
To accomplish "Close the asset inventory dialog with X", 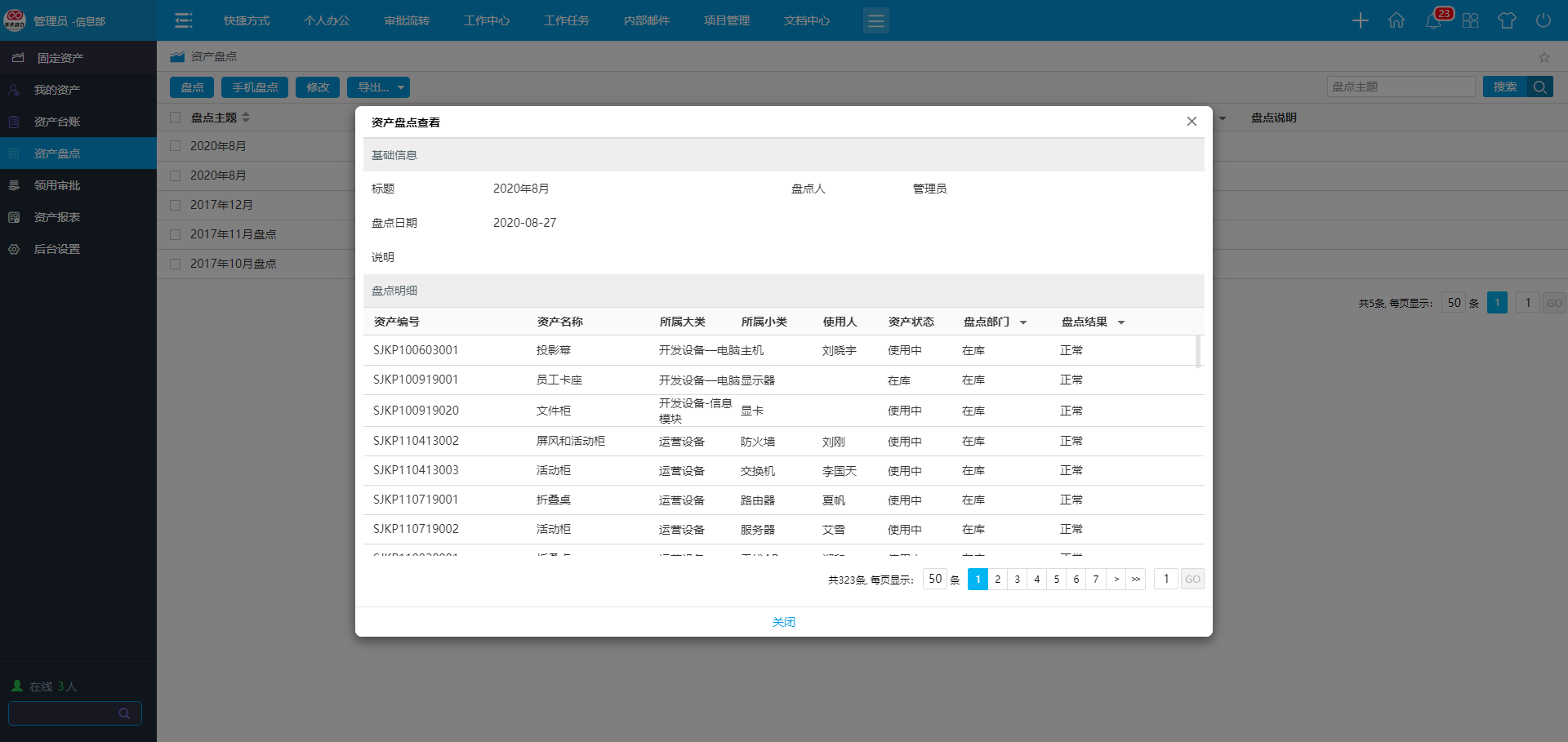I will (1192, 122).
